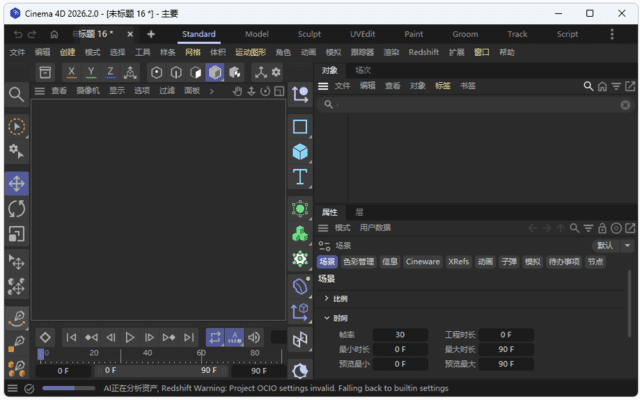
Task: Open the Attributes panel hamburger menu
Action: click(x=323, y=228)
